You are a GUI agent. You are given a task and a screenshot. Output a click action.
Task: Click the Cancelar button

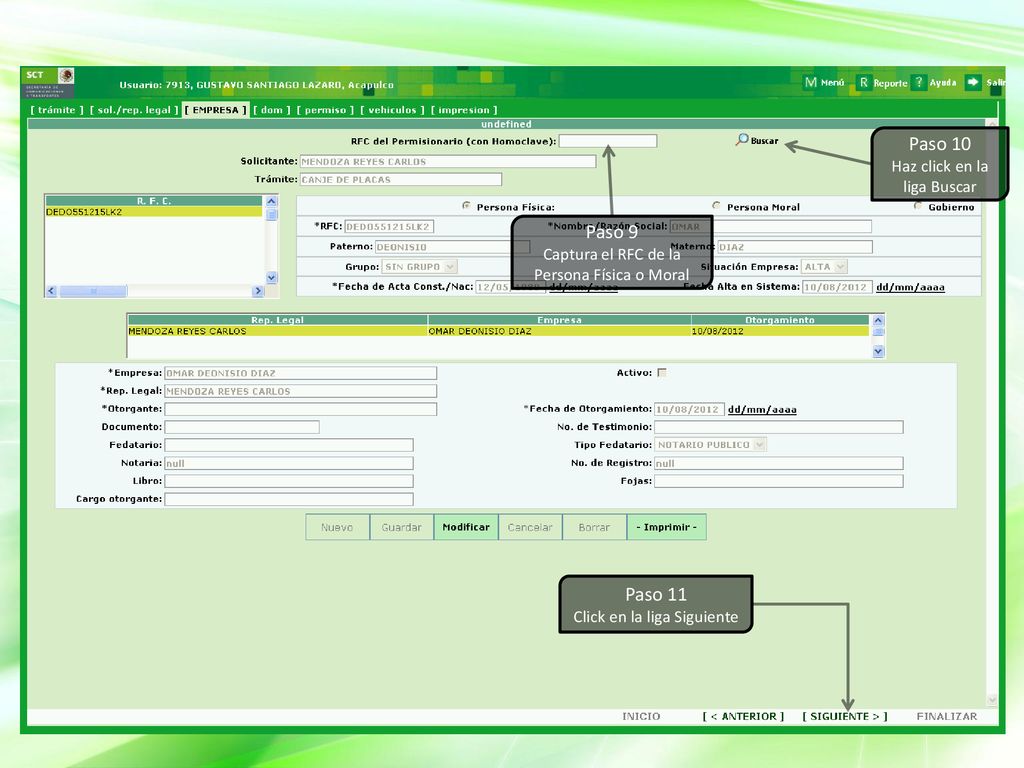pos(530,527)
